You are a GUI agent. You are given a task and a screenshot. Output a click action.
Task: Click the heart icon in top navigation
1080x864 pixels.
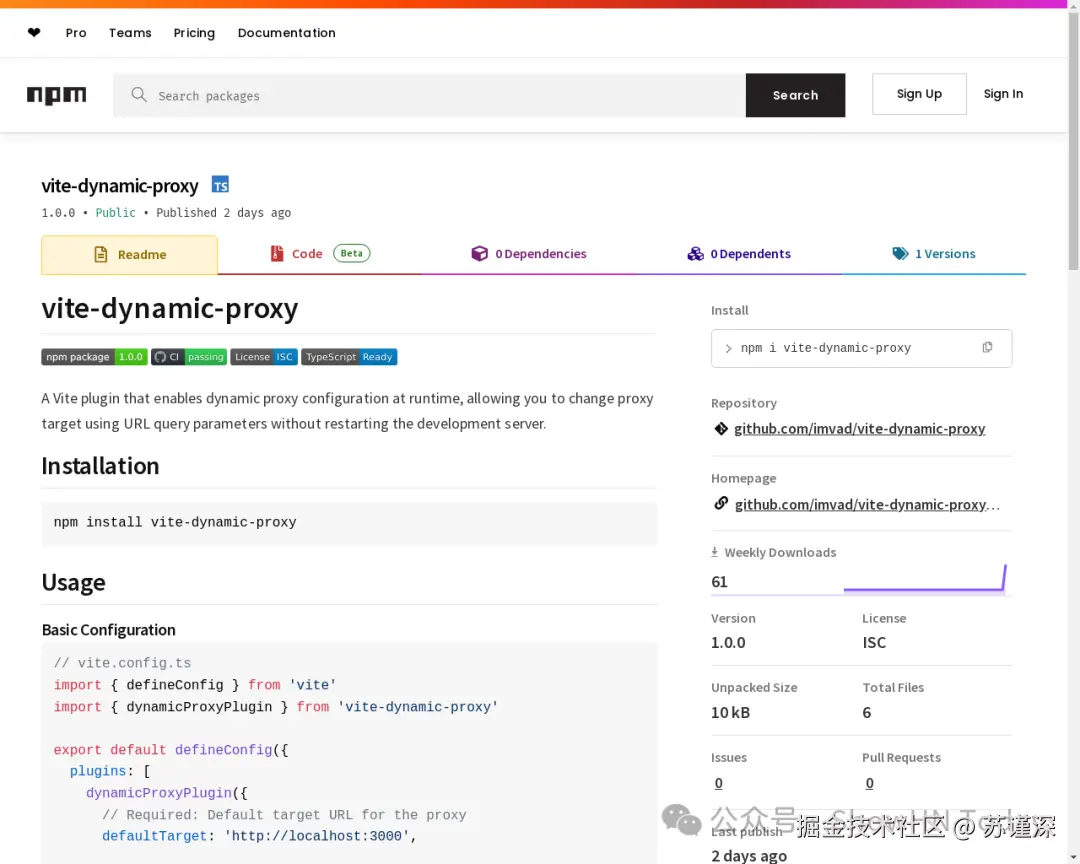coord(34,32)
